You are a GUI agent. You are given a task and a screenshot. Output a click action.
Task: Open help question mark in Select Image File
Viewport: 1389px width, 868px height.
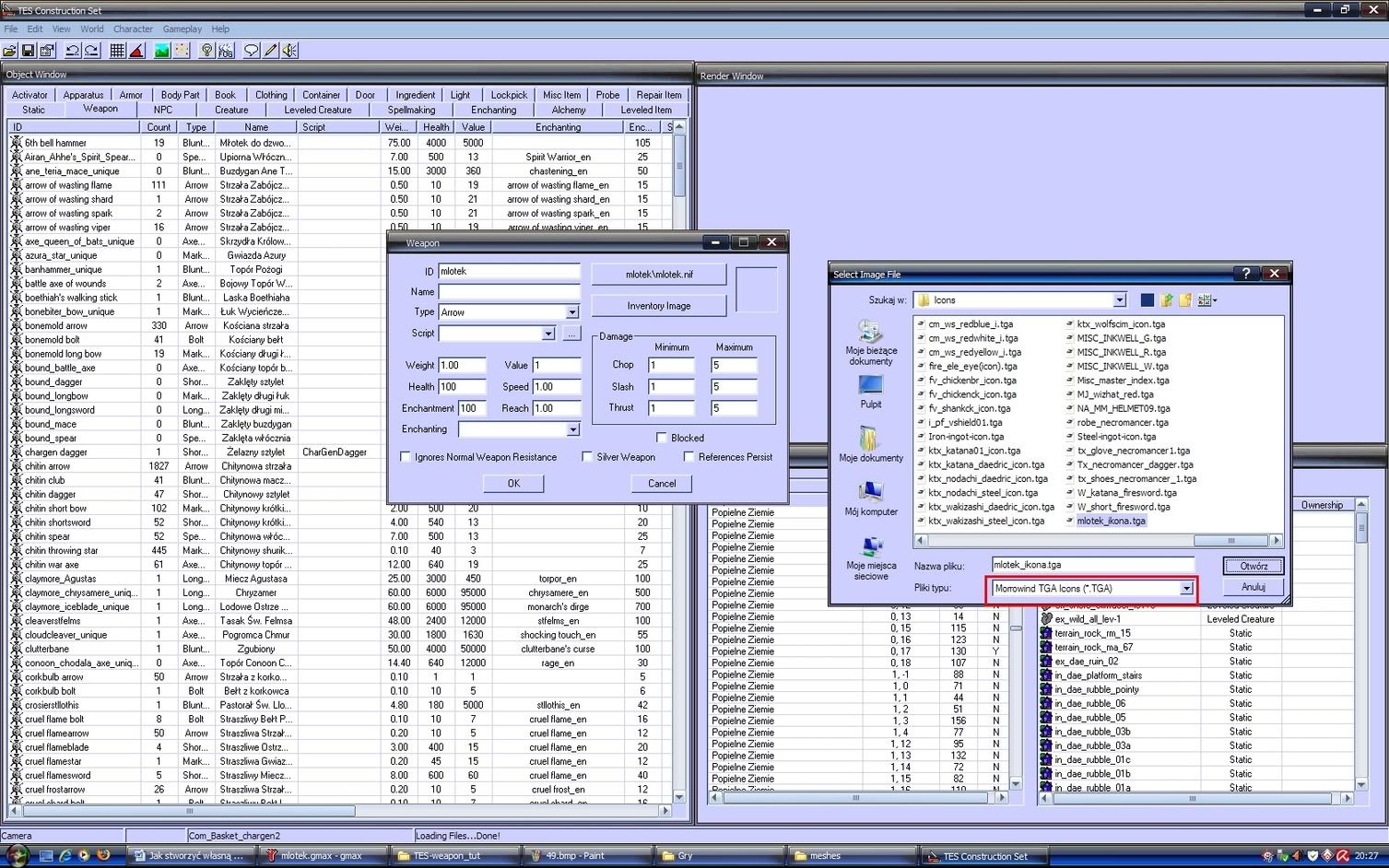(1246, 274)
